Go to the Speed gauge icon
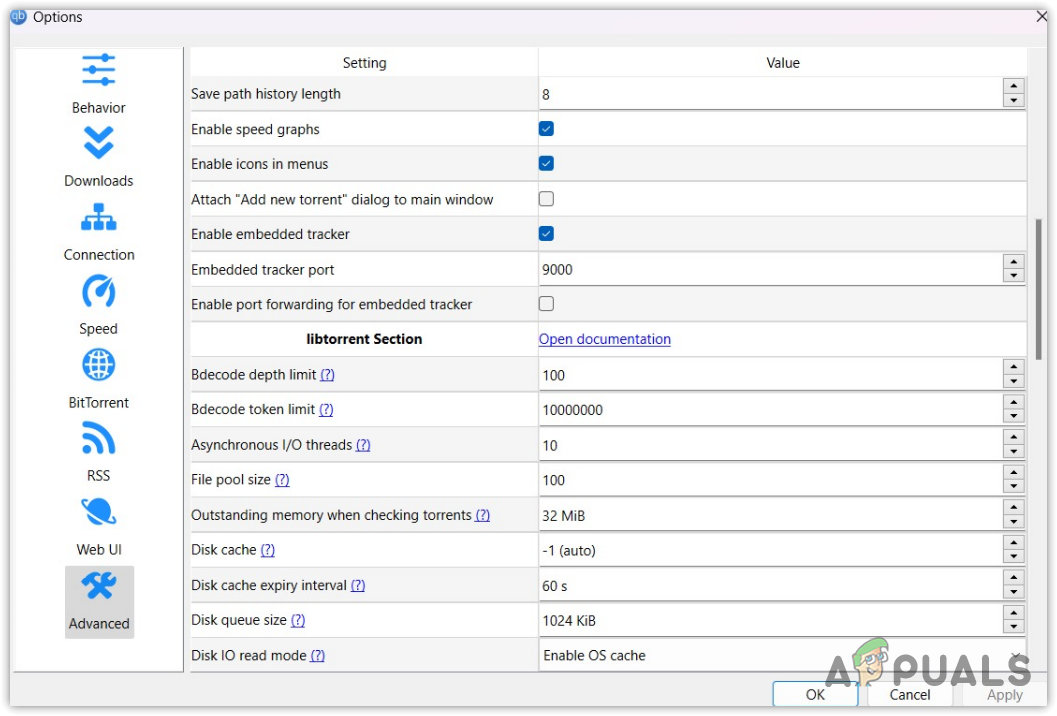The width and height of the screenshot is (1057, 716). (x=98, y=292)
